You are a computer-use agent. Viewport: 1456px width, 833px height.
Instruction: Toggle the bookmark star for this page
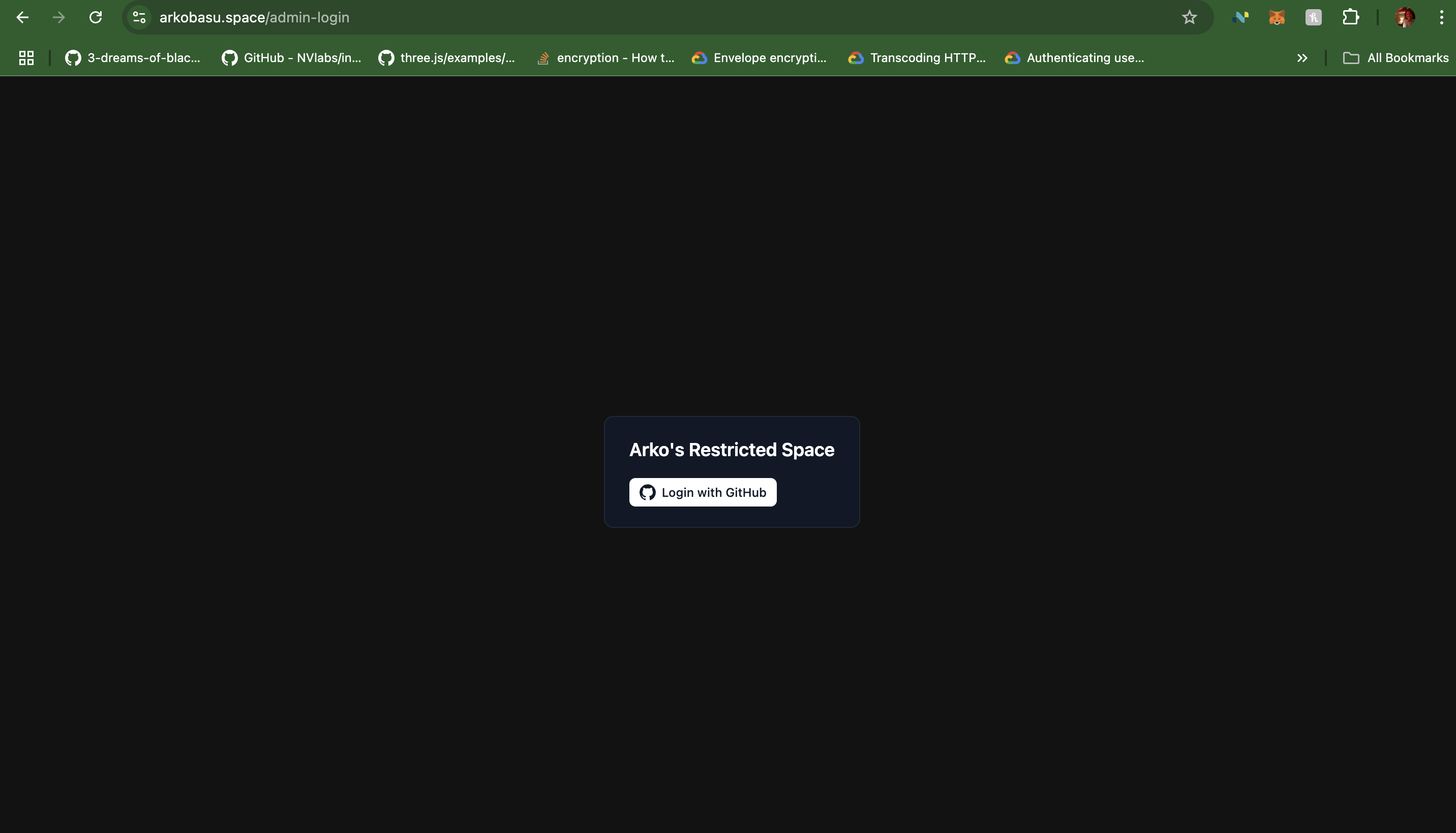[1190, 17]
